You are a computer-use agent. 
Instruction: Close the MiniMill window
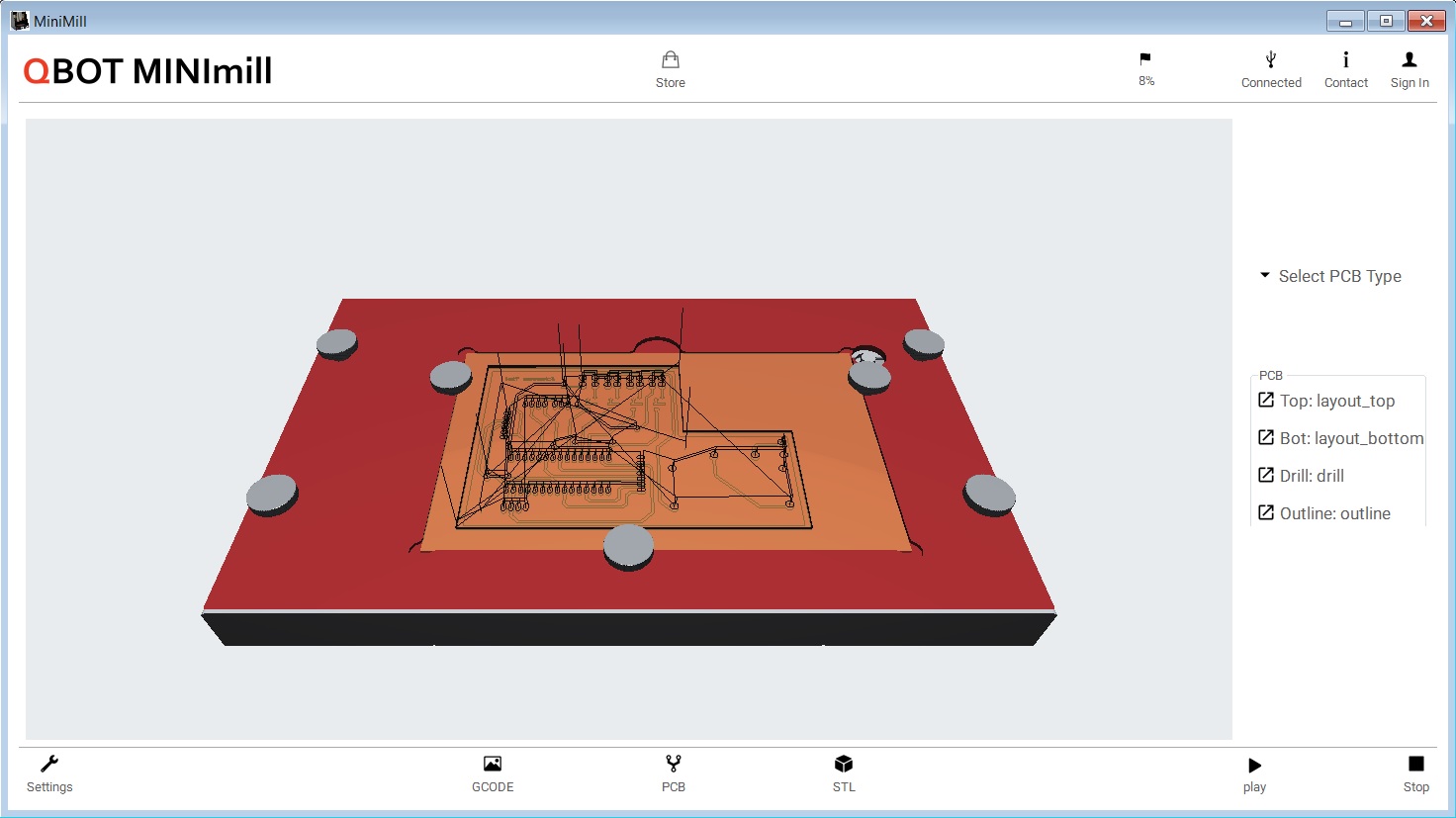click(x=1426, y=21)
